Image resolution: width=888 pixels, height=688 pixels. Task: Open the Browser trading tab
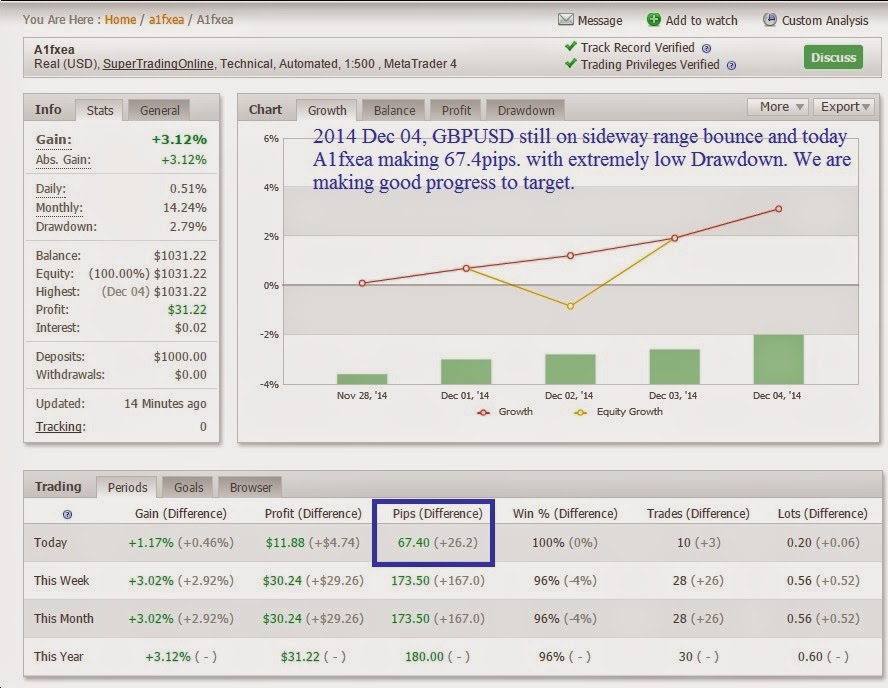click(x=250, y=488)
